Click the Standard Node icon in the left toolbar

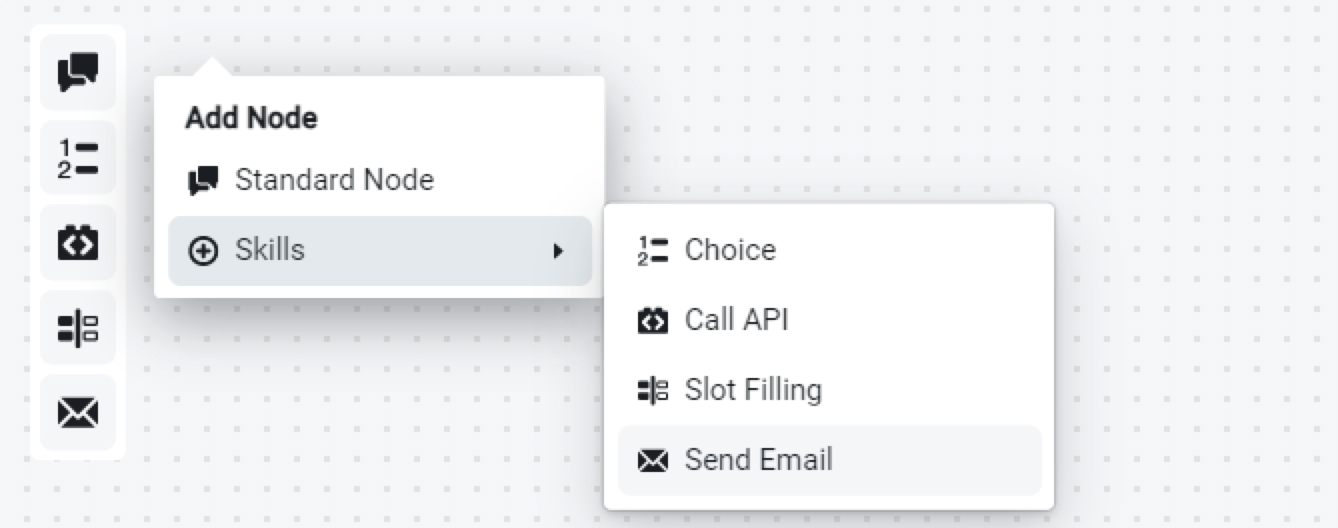78,72
